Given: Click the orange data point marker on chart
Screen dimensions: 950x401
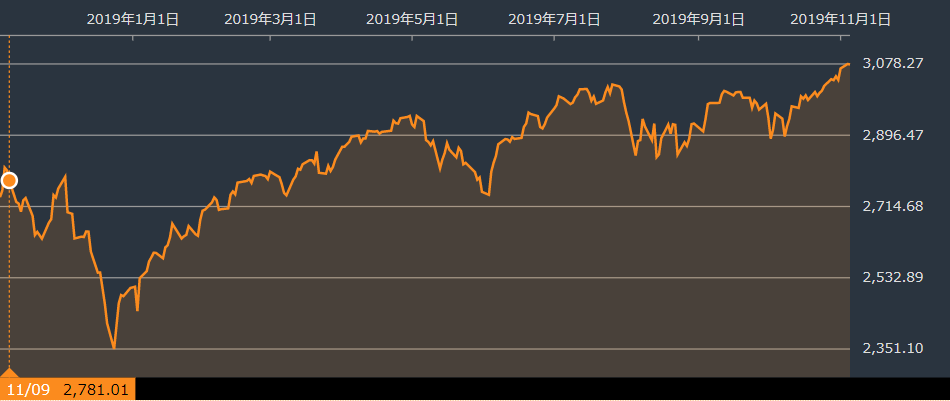Looking at the screenshot, I should coord(9,181).
